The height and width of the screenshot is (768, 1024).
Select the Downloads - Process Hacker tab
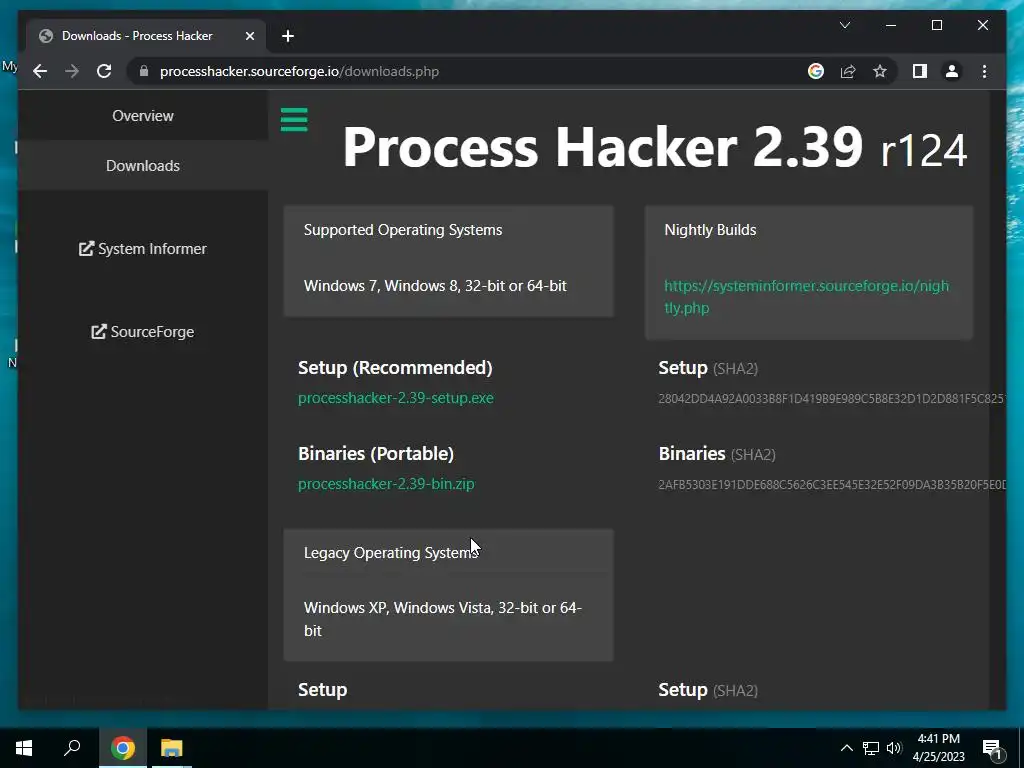[x=147, y=36]
